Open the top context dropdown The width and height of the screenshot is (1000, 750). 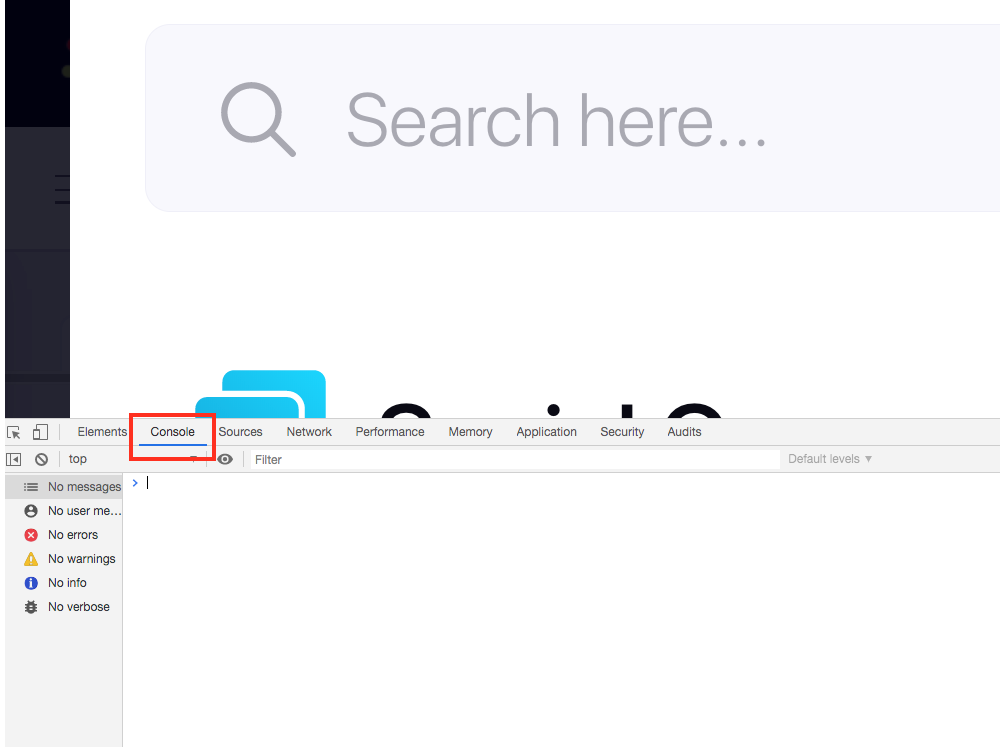click(133, 459)
